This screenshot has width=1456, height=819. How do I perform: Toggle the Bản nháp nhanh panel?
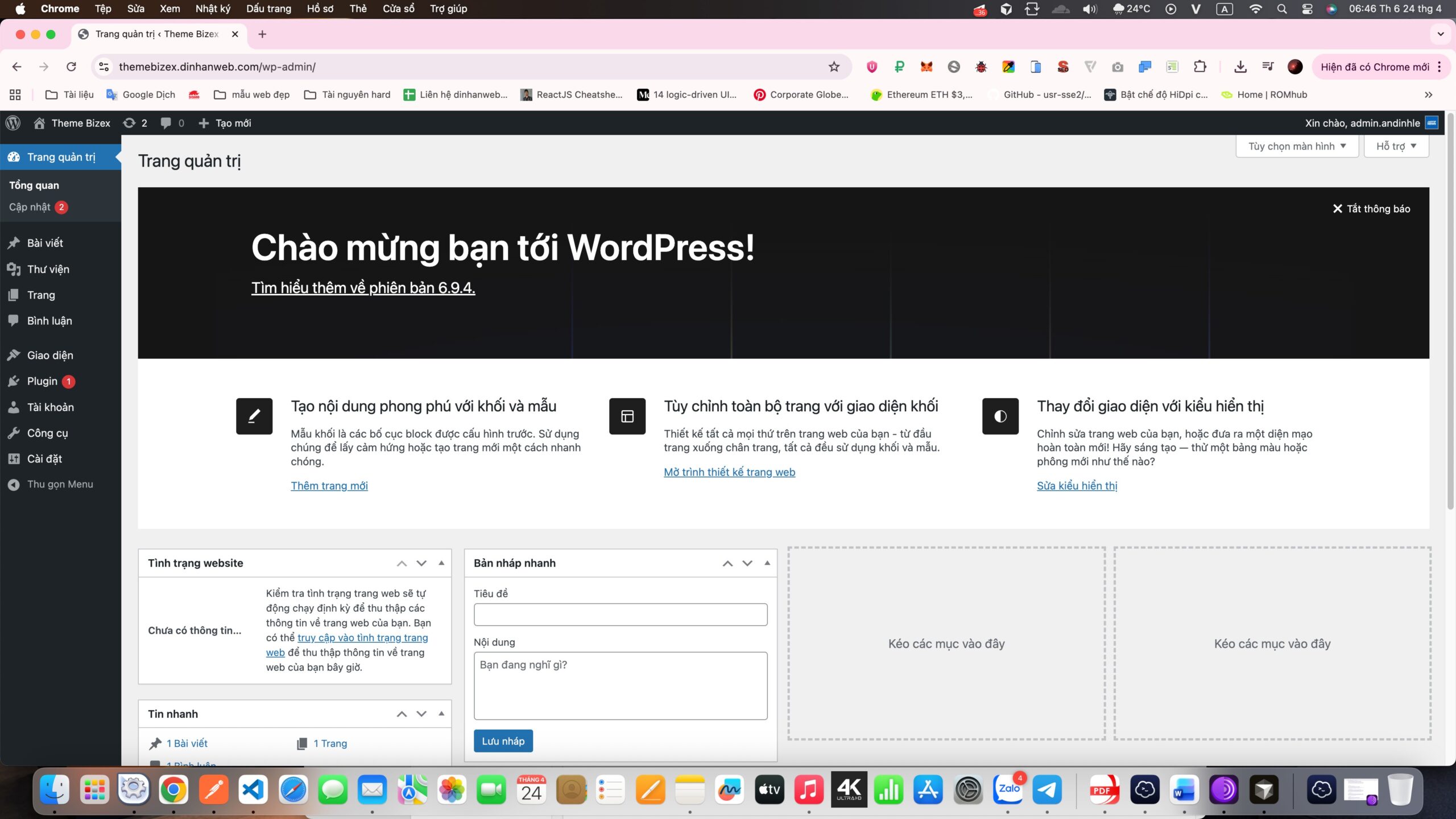(x=767, y=563)
